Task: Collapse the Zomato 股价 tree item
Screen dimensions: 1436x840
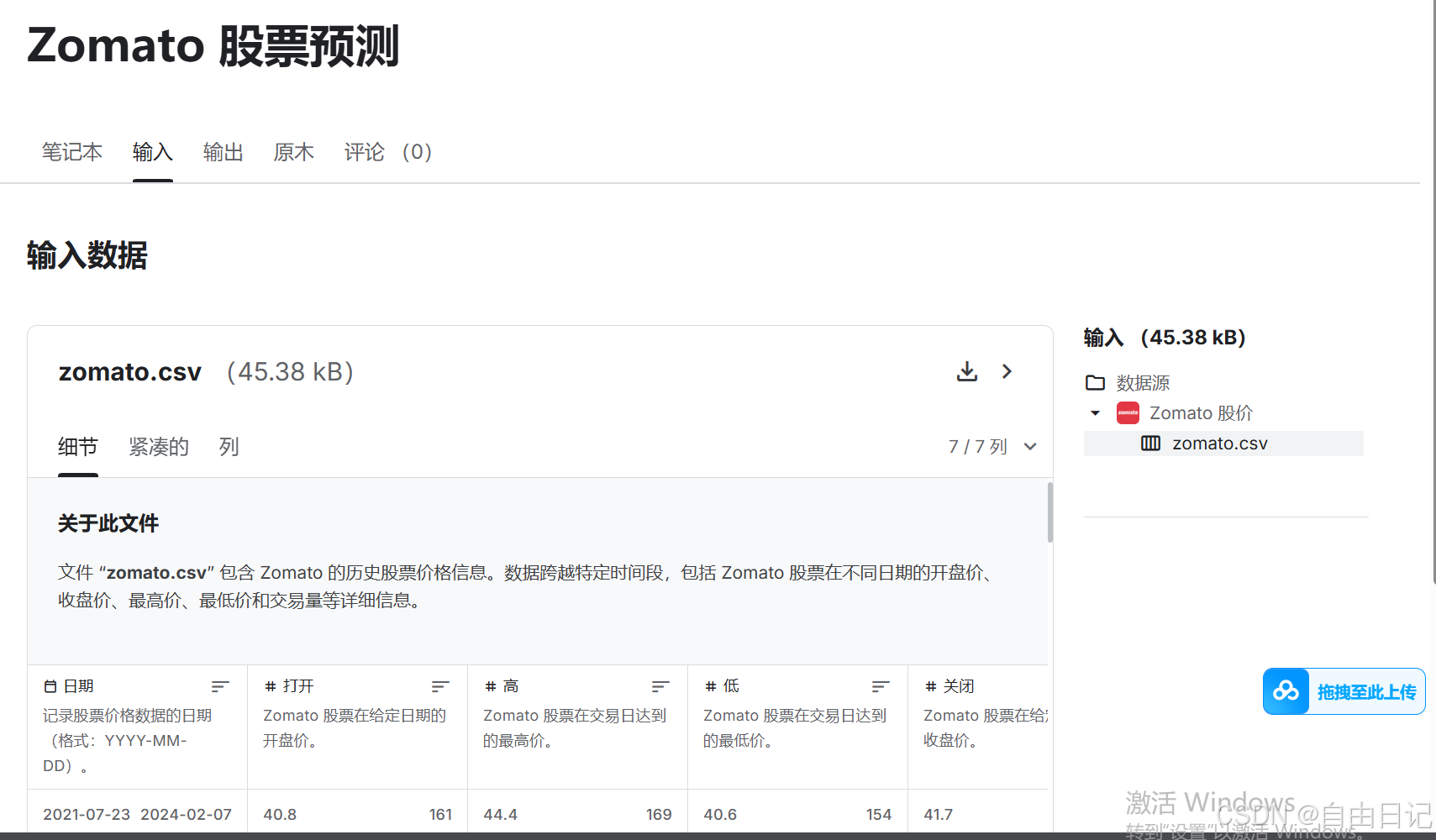Action: click(1094, 412)
